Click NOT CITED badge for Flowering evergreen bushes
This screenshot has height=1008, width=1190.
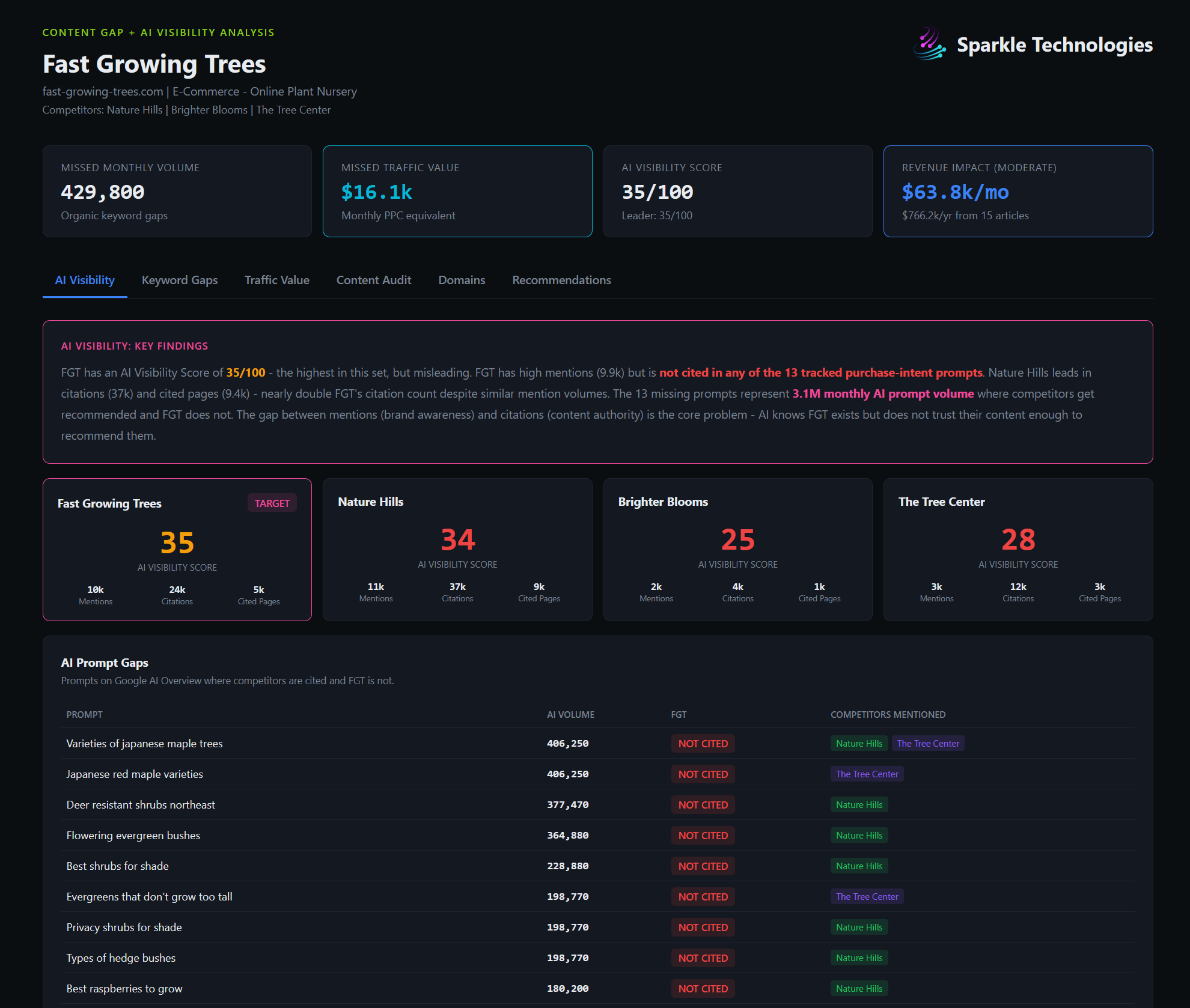703,836
